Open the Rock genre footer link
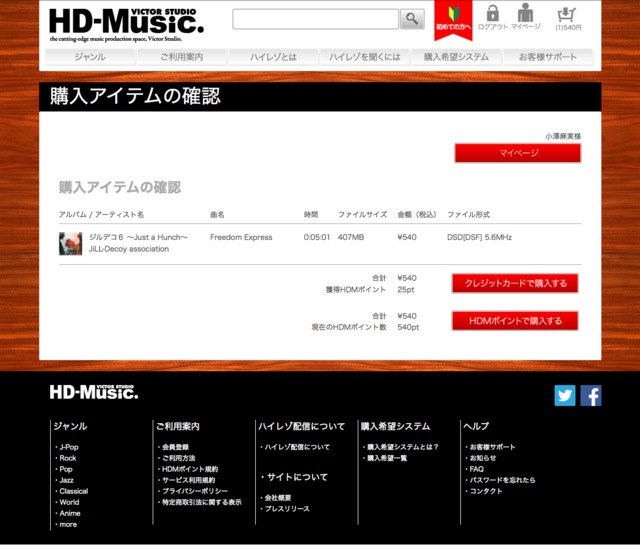 (x=68, y=458)
